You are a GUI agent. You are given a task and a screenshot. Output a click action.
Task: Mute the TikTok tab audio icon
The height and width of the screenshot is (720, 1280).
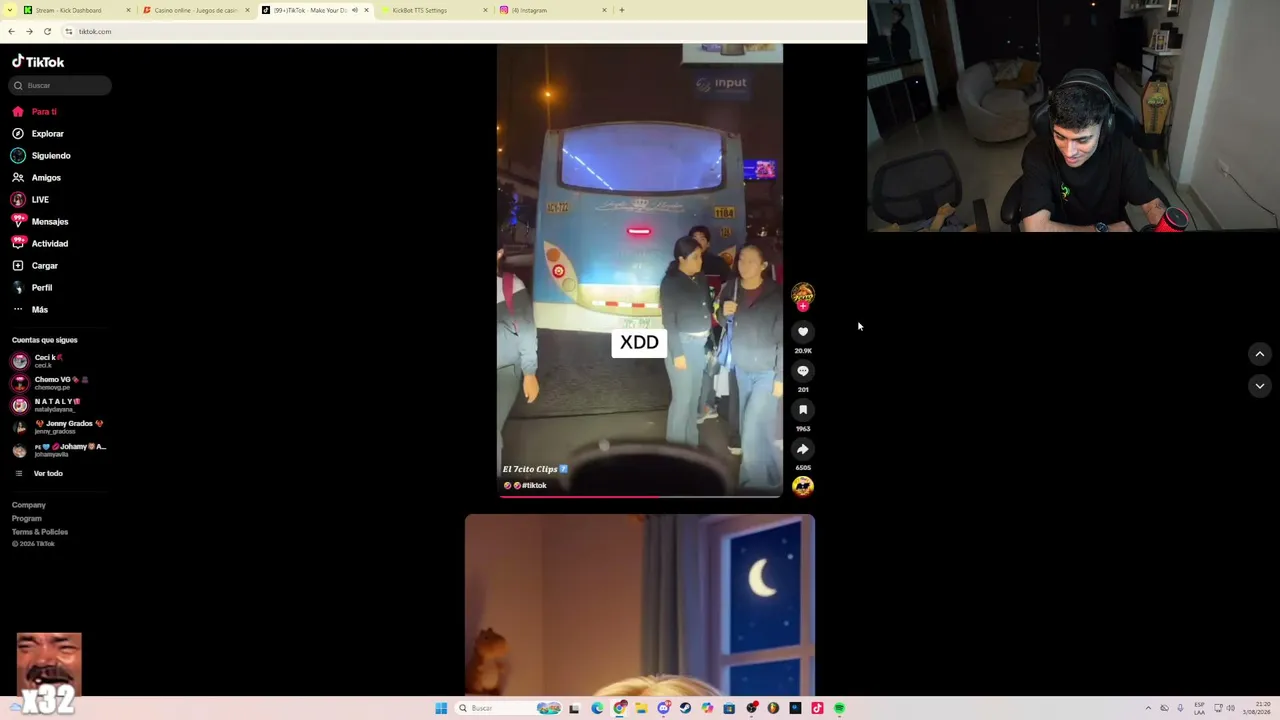click(354, 10)
